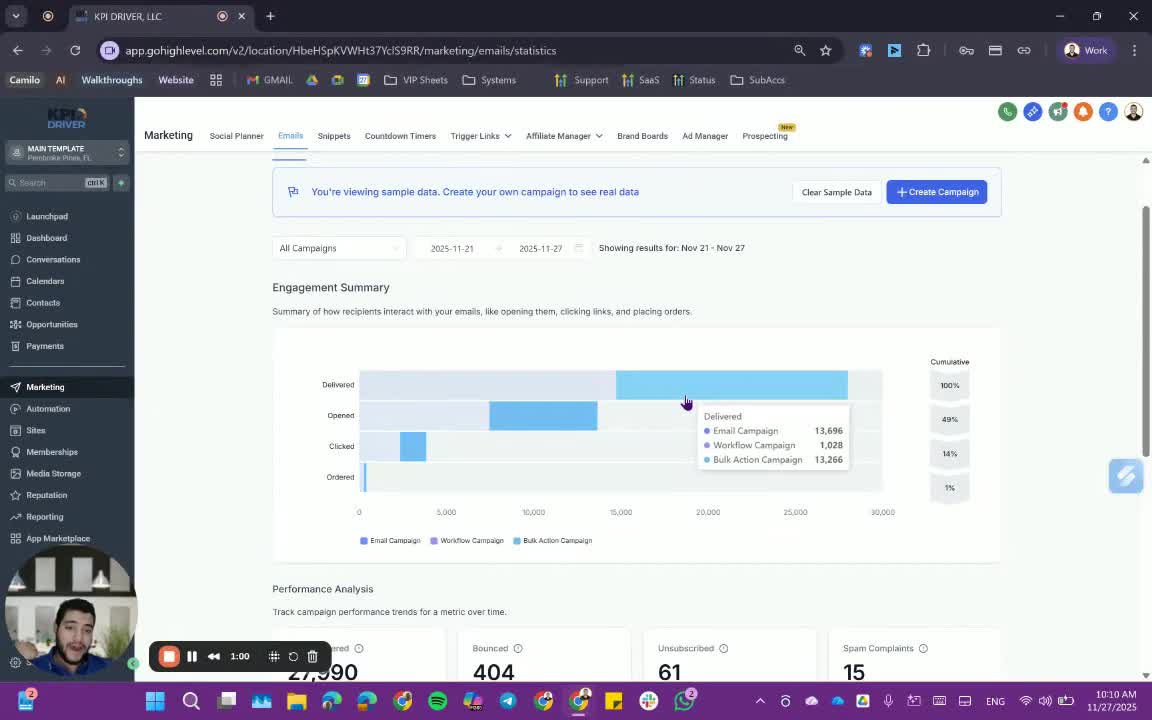Click the Clear Sample Data button
The height and width of the screenshot is (720, 1152).
(836, 192)
